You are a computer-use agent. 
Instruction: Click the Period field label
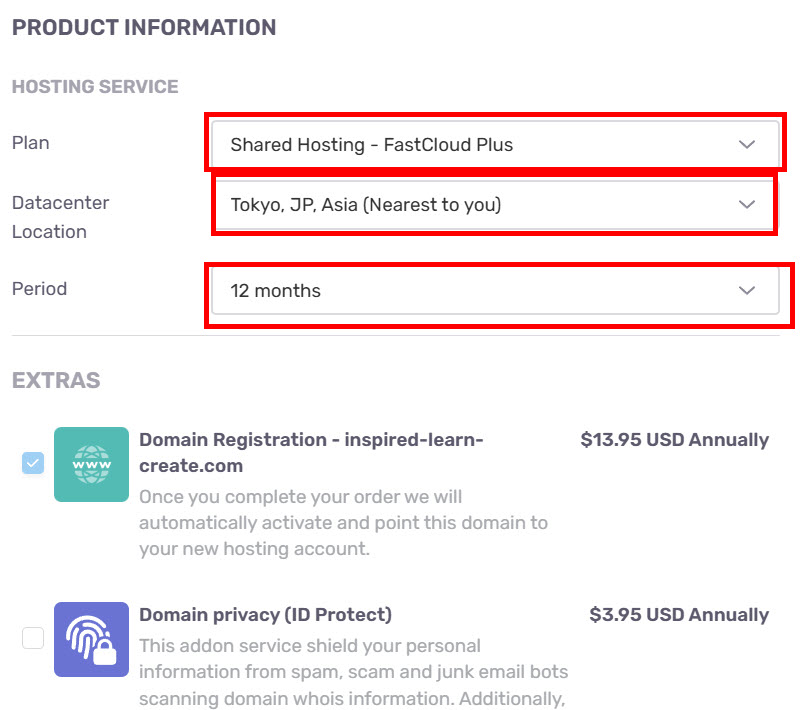[40, 289]
